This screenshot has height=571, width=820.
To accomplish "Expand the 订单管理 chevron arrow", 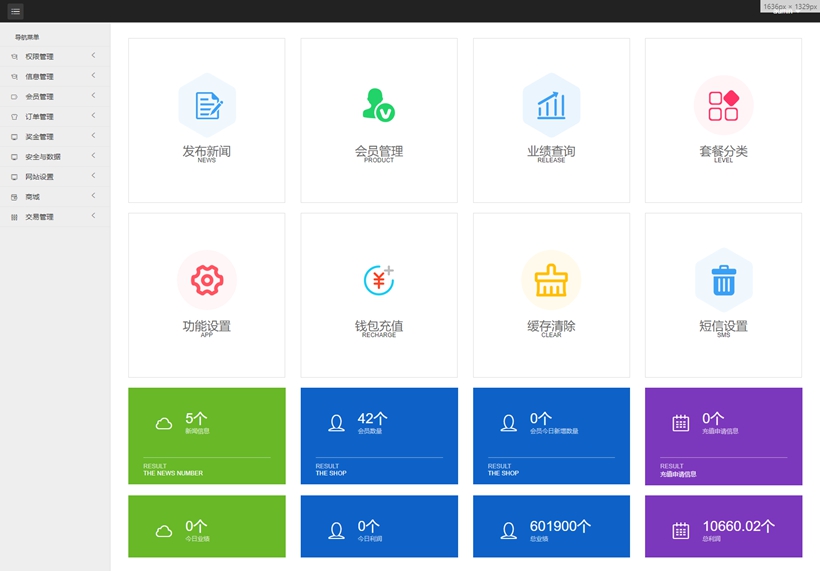I will pyautogui.click(x=93, y=116).
